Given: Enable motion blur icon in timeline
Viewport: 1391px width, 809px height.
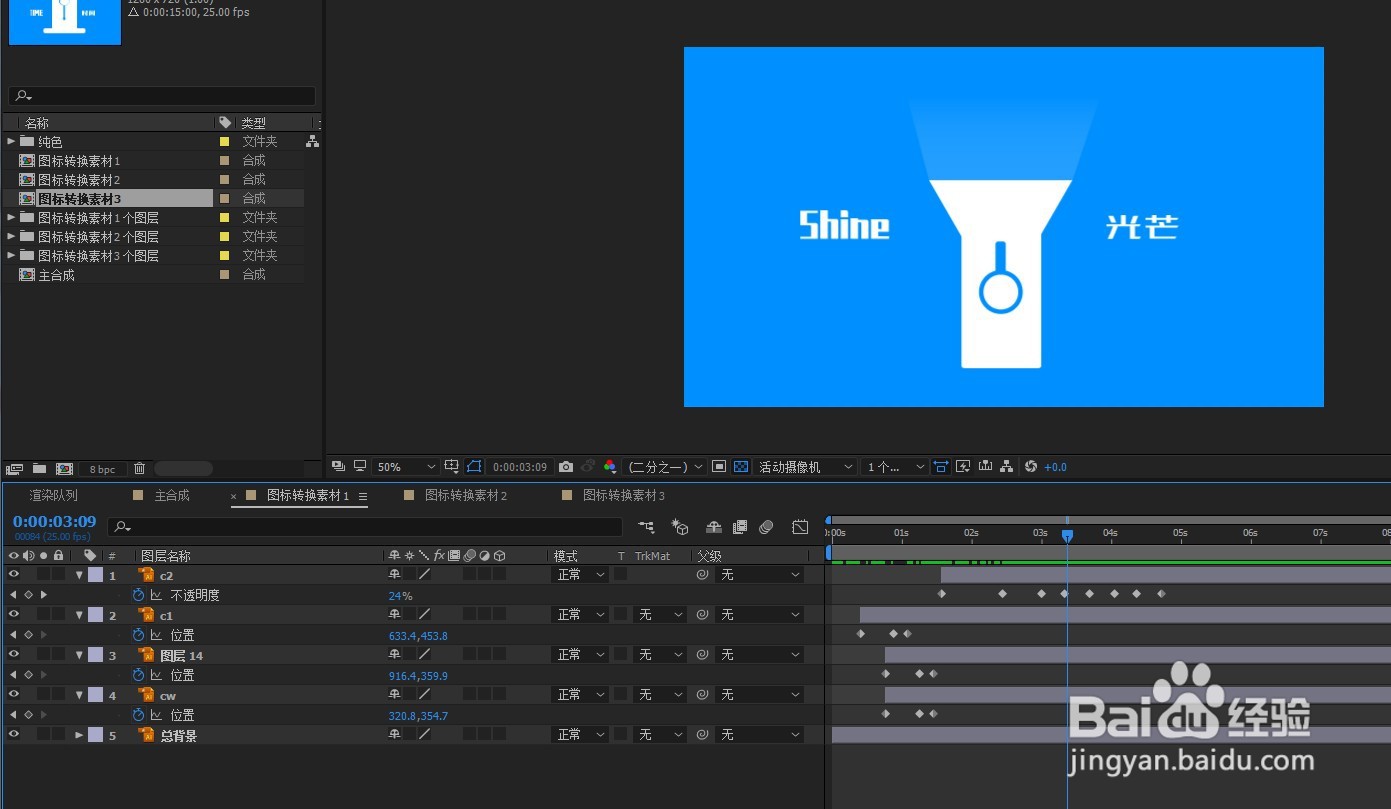Looking at the screenshot, I should pos(767,526).
